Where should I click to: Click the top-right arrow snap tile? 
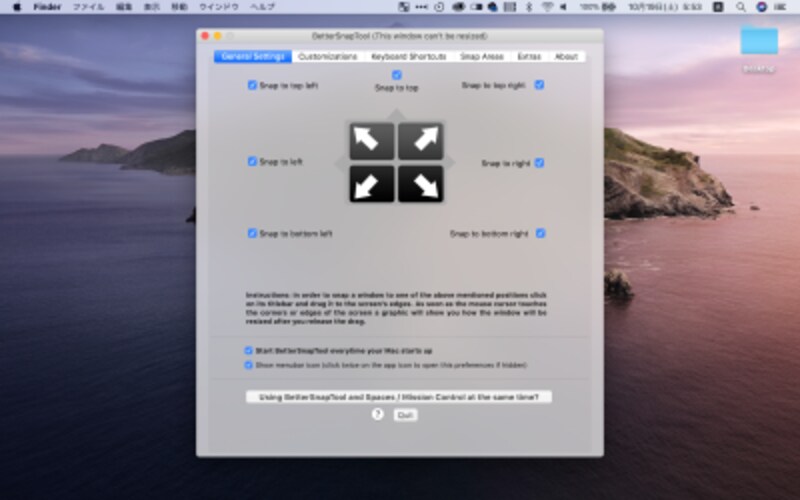420,141
